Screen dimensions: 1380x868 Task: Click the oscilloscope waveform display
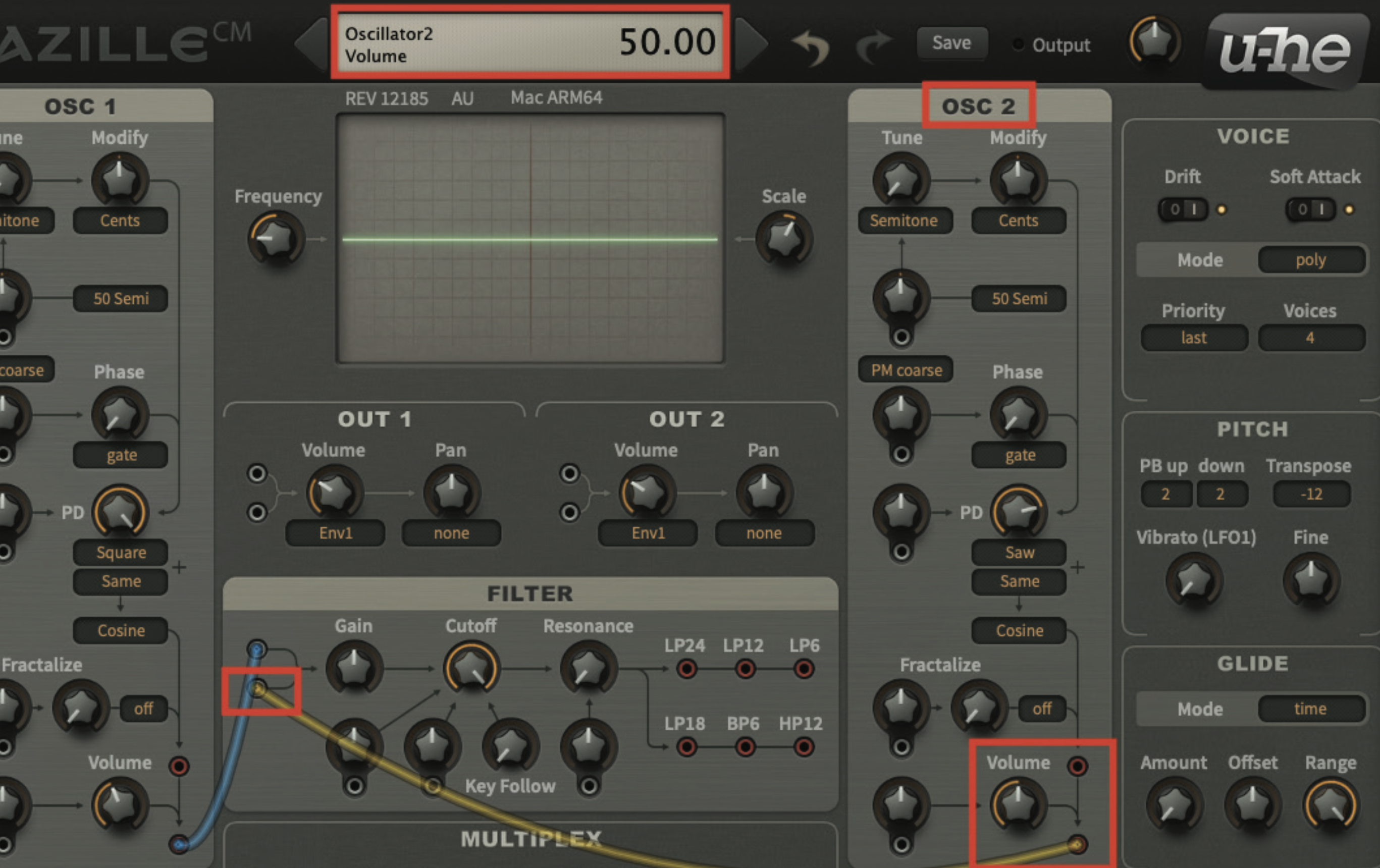530,238
